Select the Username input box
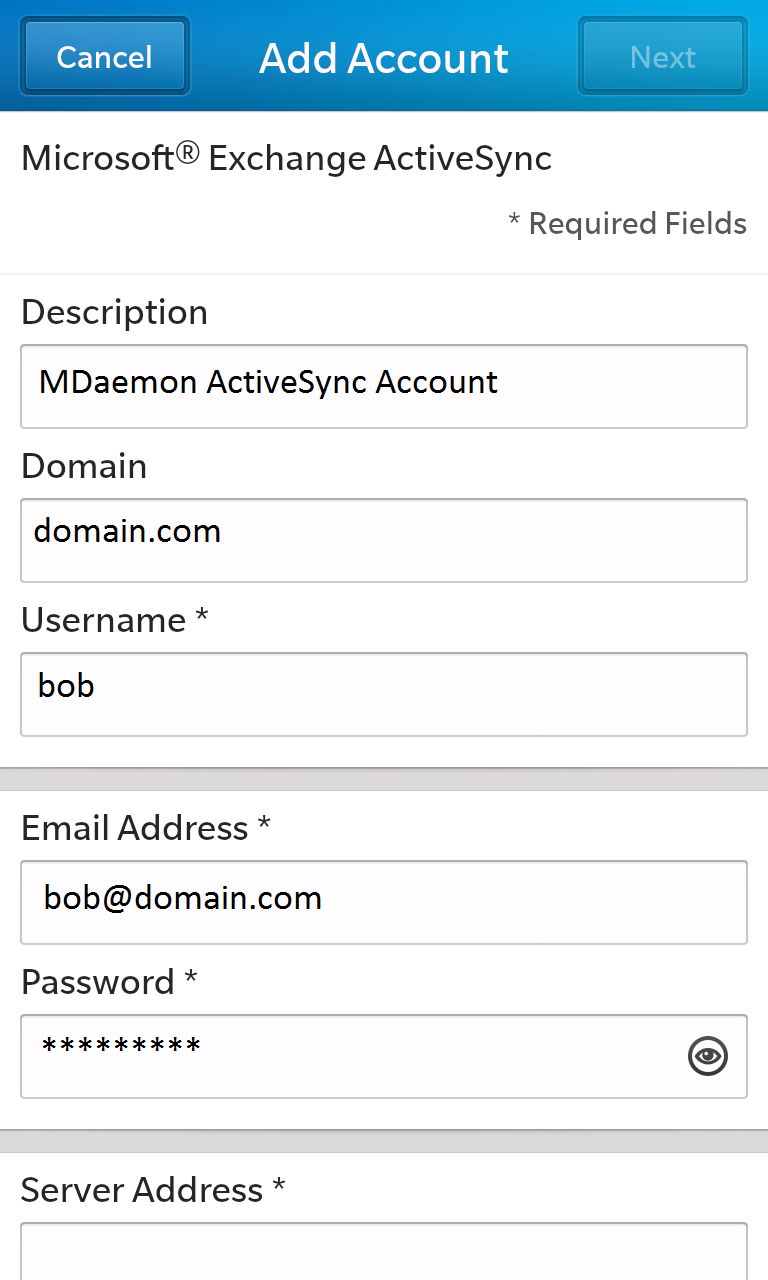Screen dimensions: 768x1280 [384, 694]
